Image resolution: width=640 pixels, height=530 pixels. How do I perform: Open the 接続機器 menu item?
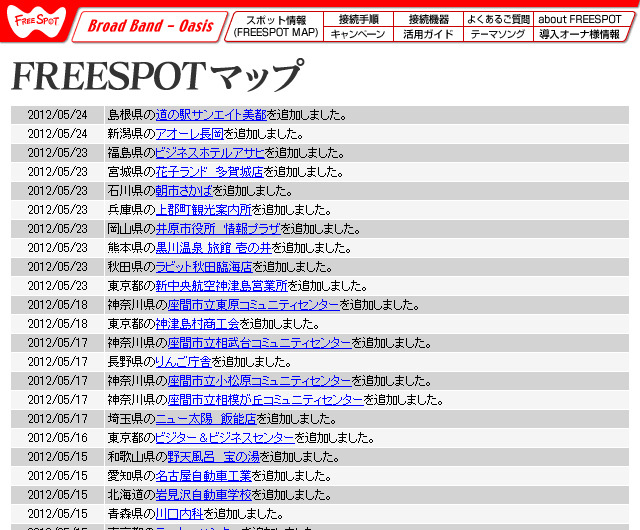(428, 19)
